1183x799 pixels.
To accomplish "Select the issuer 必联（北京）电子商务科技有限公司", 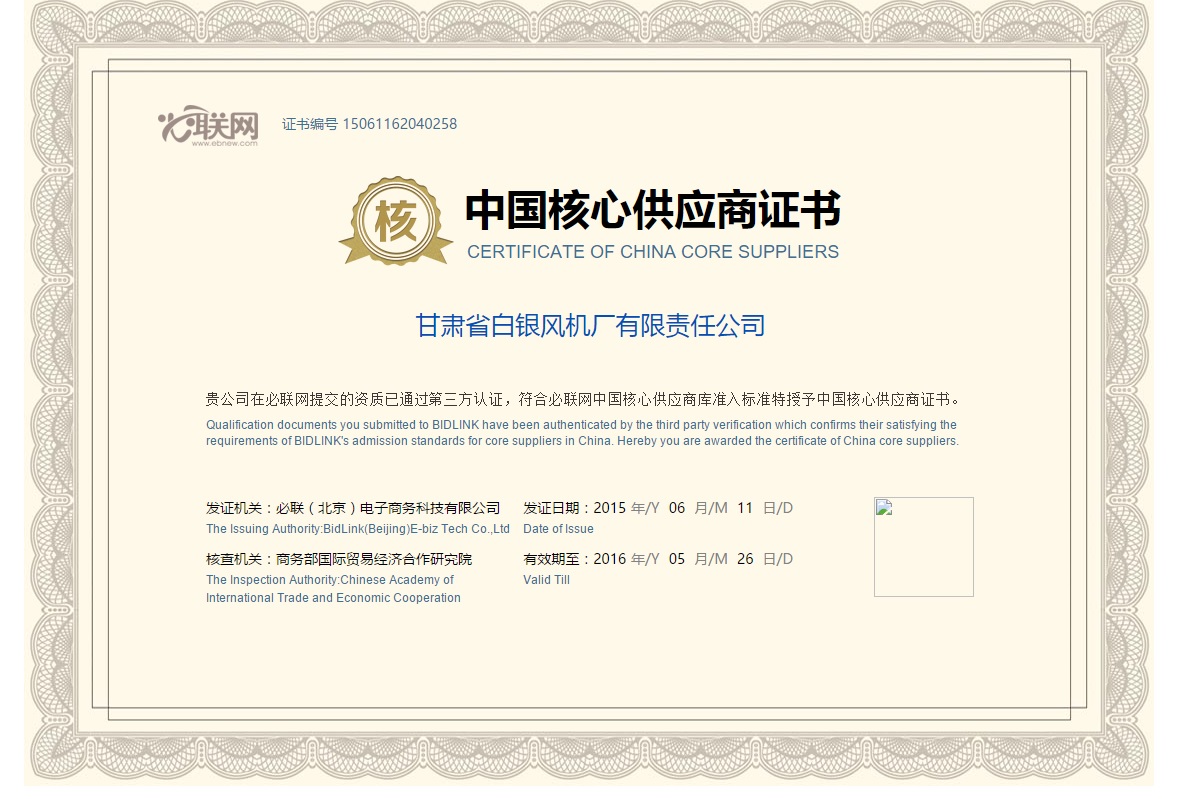I will pos(388,508).
